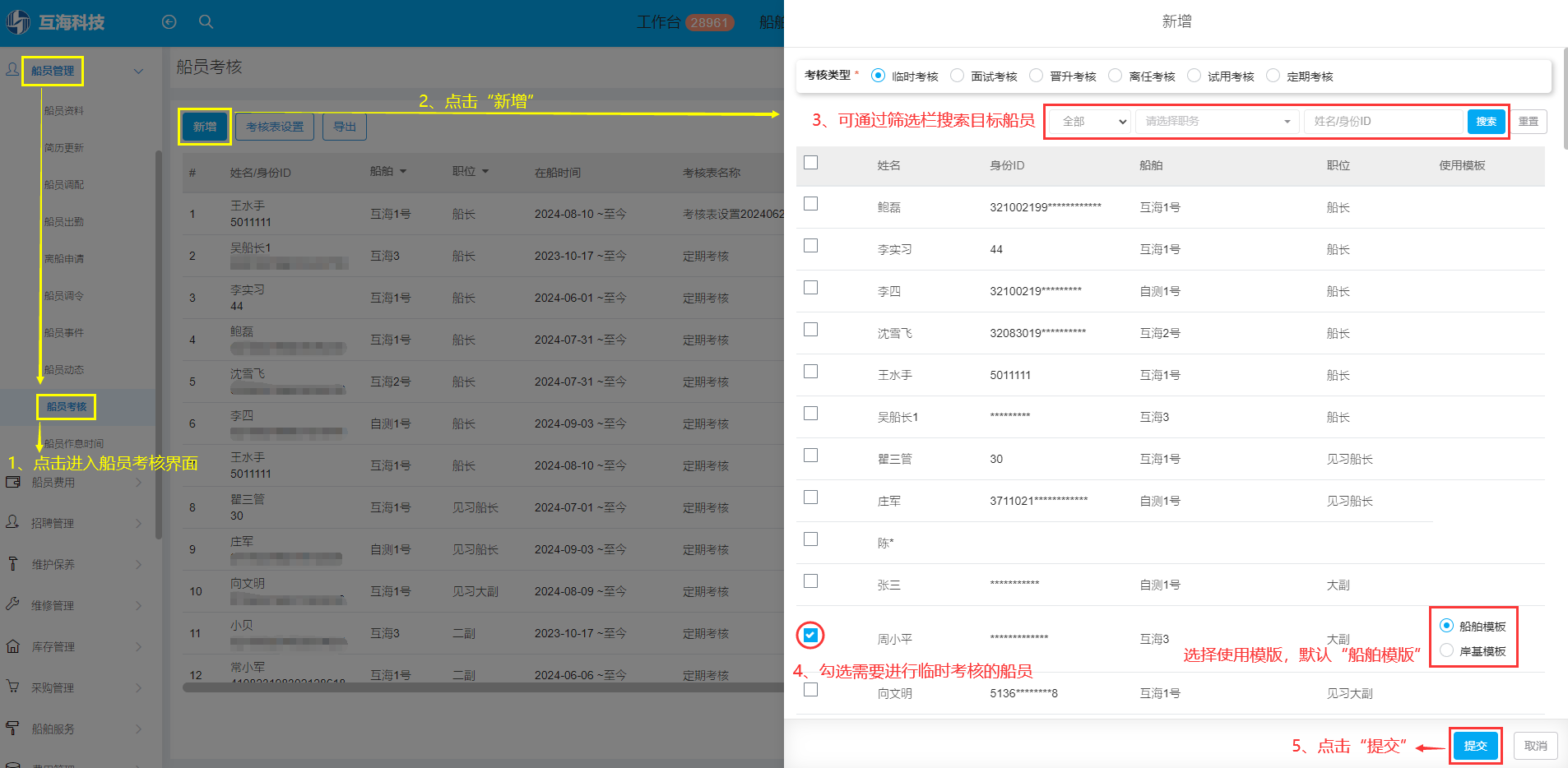The image size is (1568, 768).
Task: Click the 取消 button
Action: [1535, 746]
